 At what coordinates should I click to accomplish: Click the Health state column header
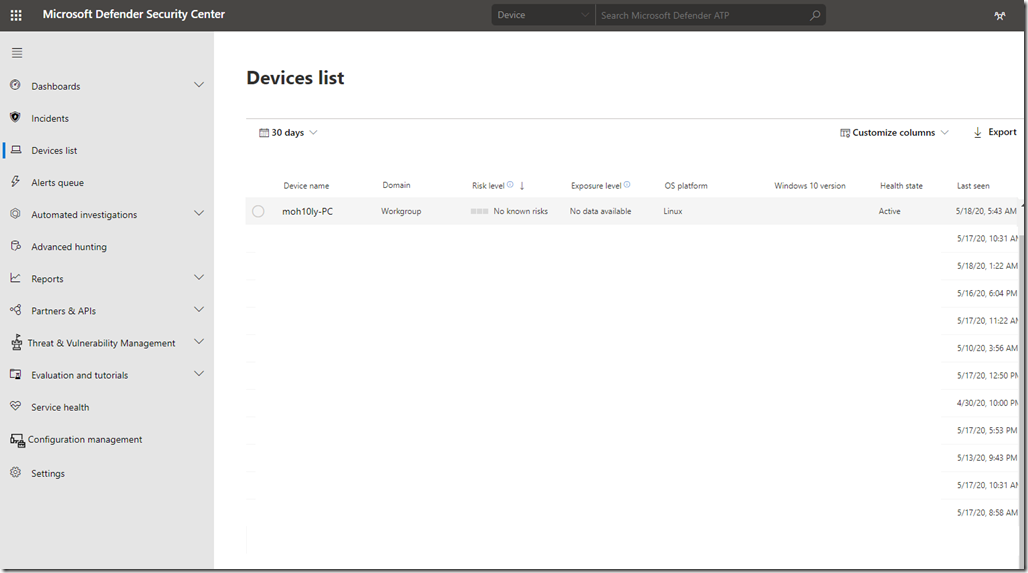(901, 186)
